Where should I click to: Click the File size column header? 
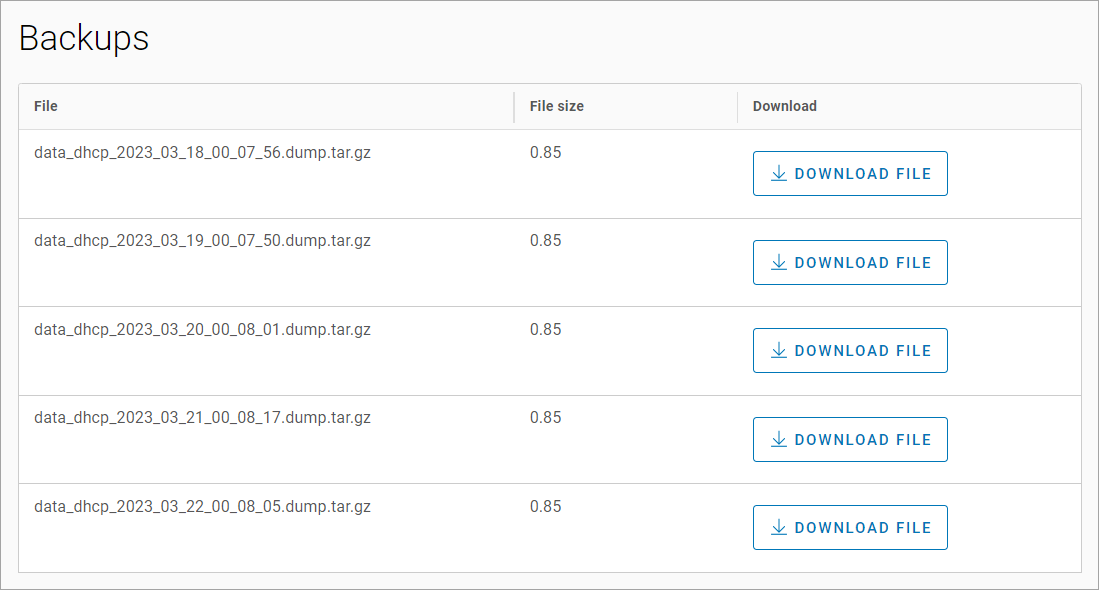556,106
